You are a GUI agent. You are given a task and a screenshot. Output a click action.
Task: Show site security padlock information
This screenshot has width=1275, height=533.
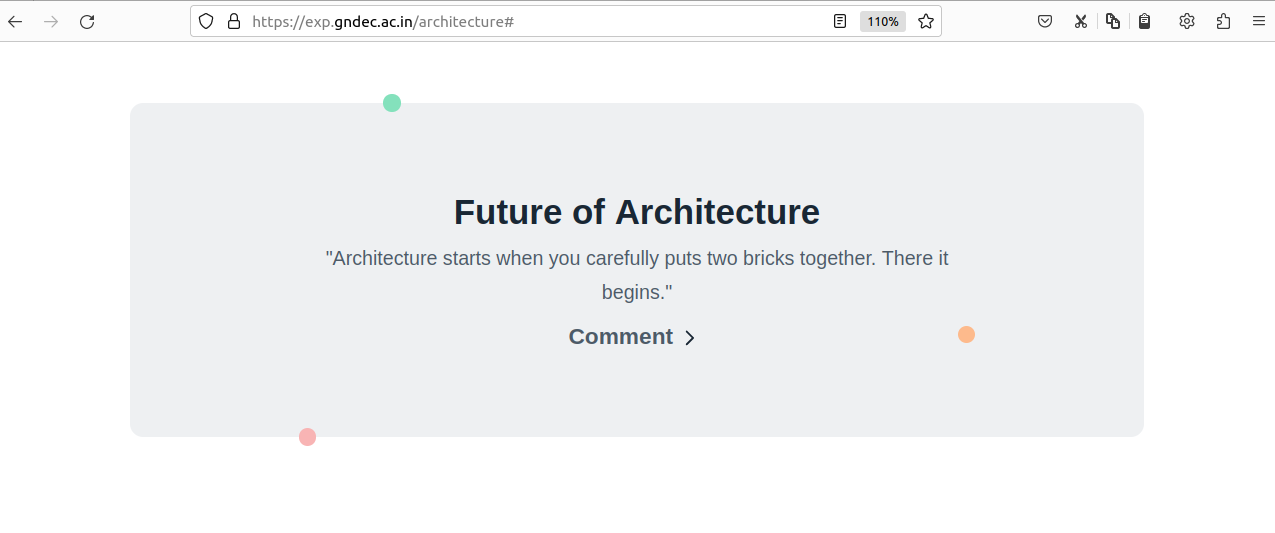pos(234,21)
